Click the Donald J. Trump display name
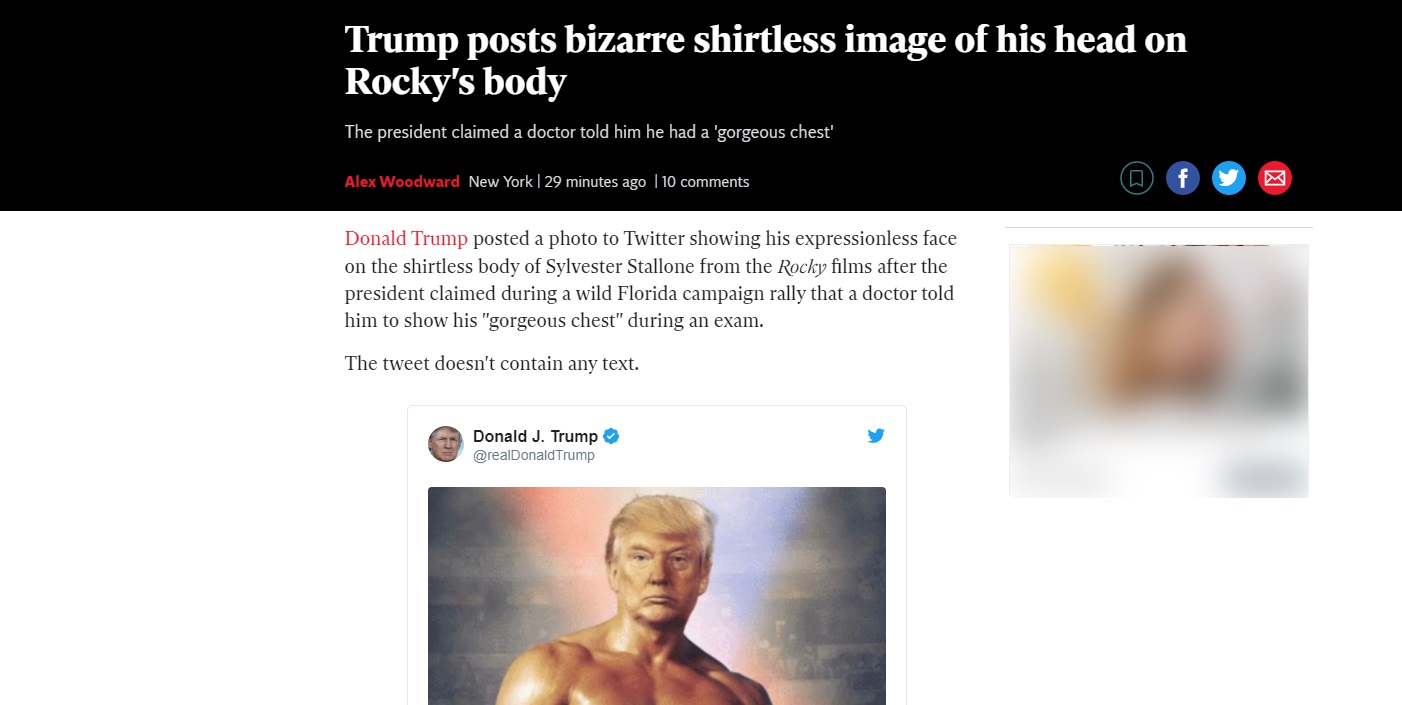Screen dimensions: 1402x705 click(535, 436)
